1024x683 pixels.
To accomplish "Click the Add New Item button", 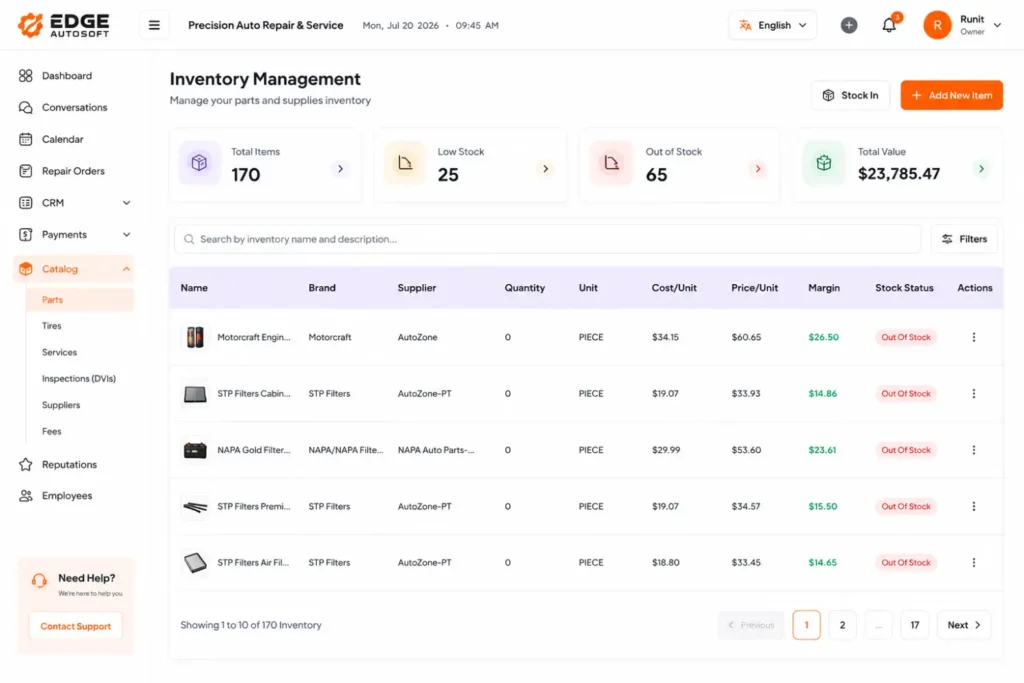I will click(x=952, y=95).
